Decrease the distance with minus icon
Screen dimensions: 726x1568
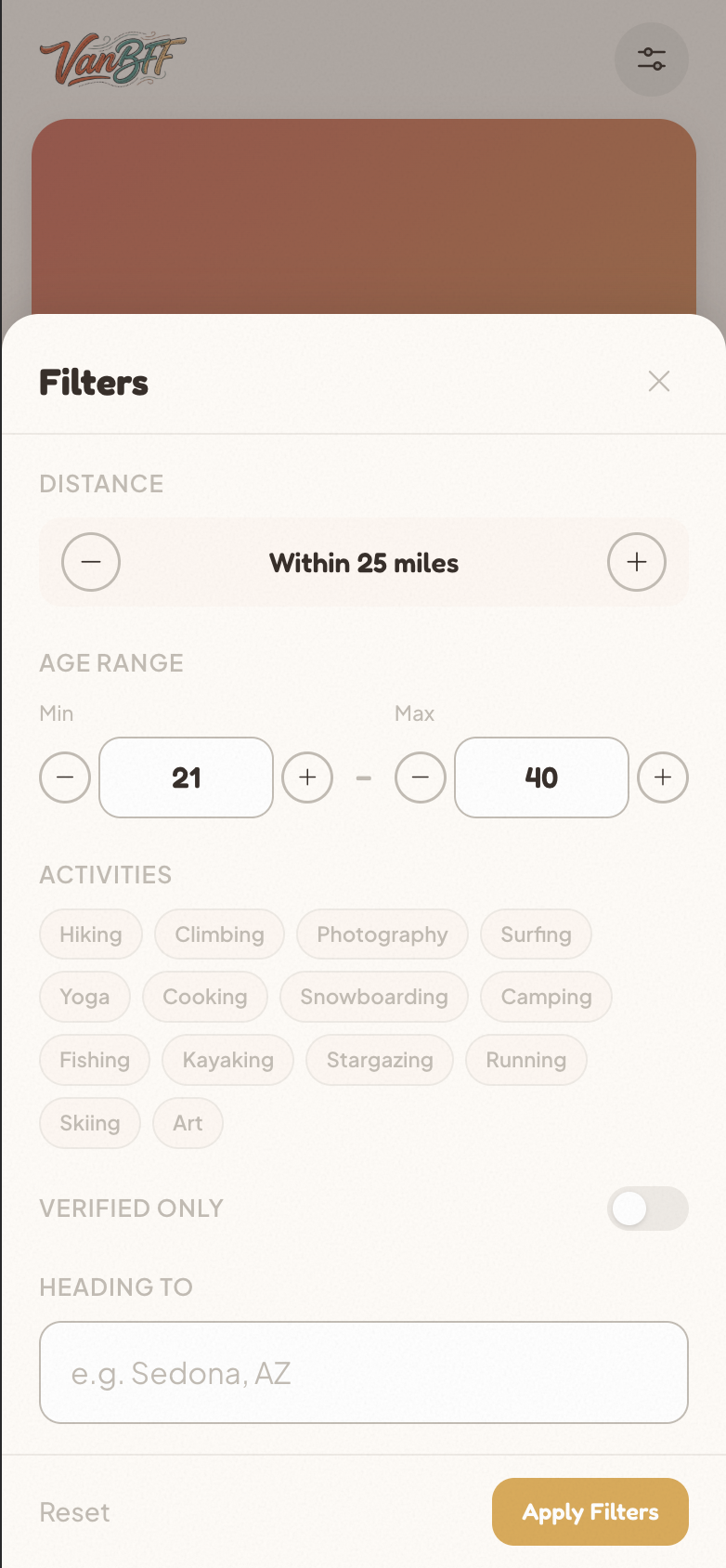[x=91, y=562]
